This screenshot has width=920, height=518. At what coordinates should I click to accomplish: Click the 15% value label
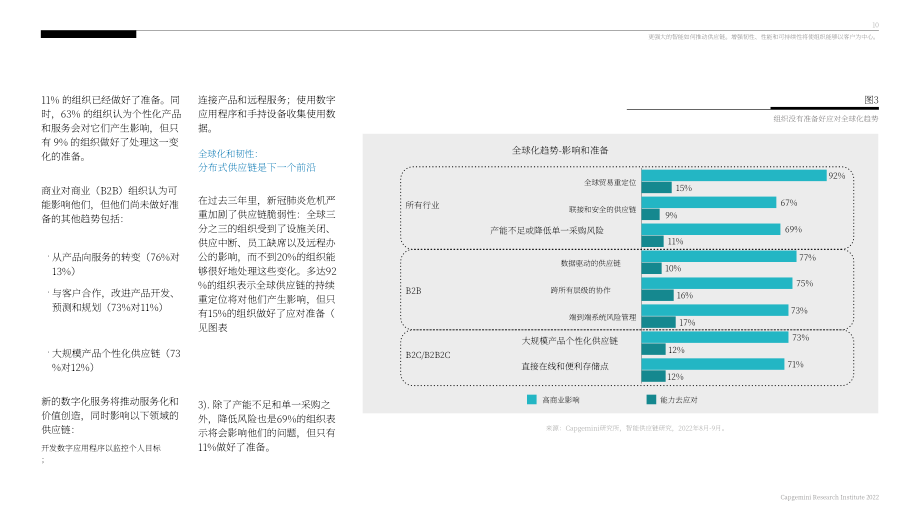(x=684, y=188)
